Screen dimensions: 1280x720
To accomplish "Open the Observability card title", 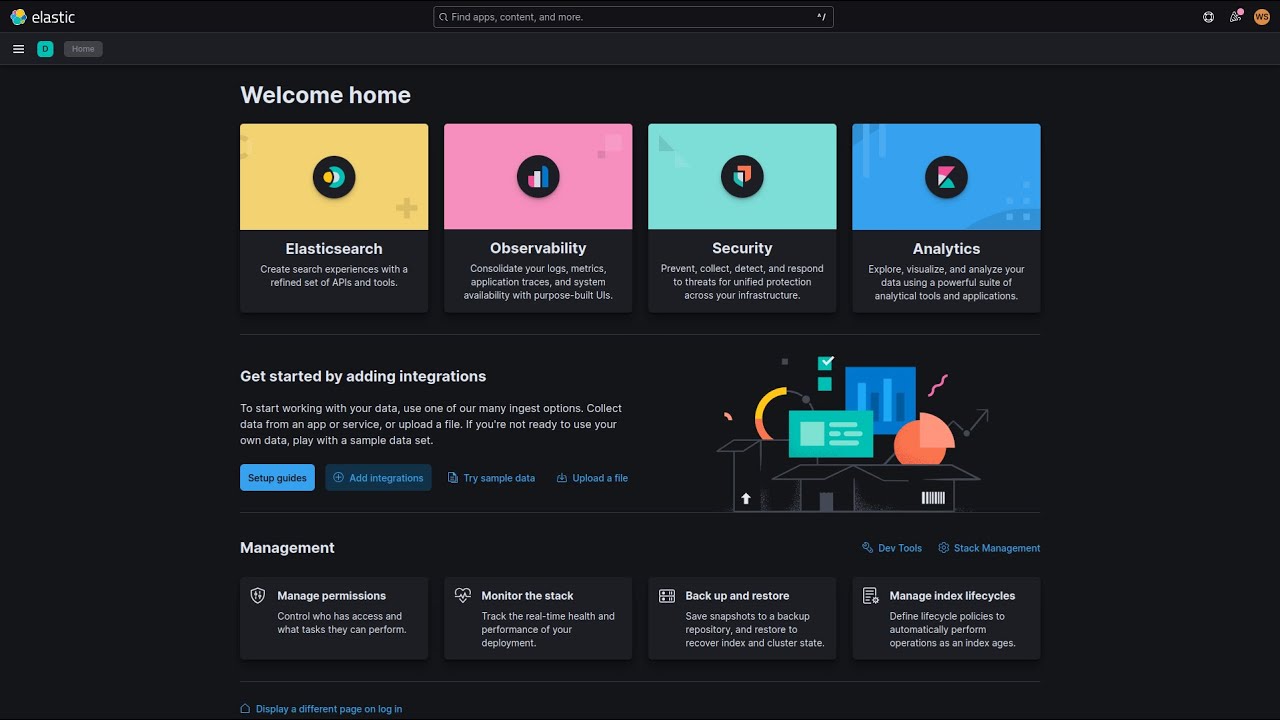I will click(x=538, y=248).
